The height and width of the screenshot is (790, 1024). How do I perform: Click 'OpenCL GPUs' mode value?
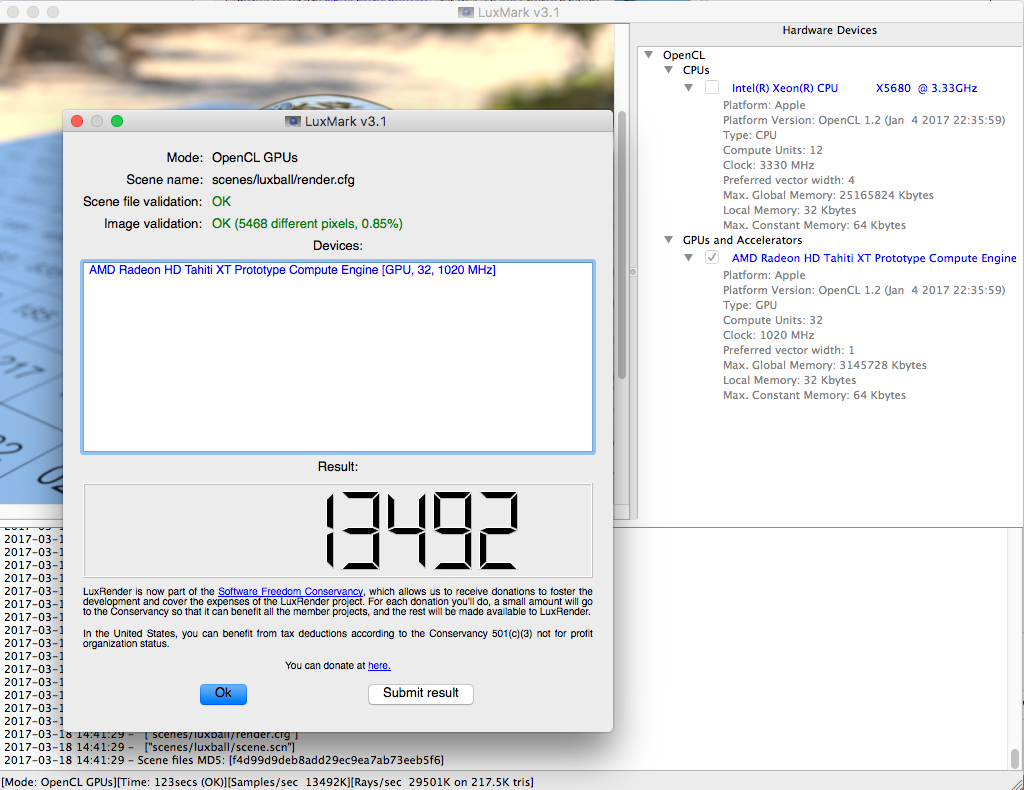(255, 157)
